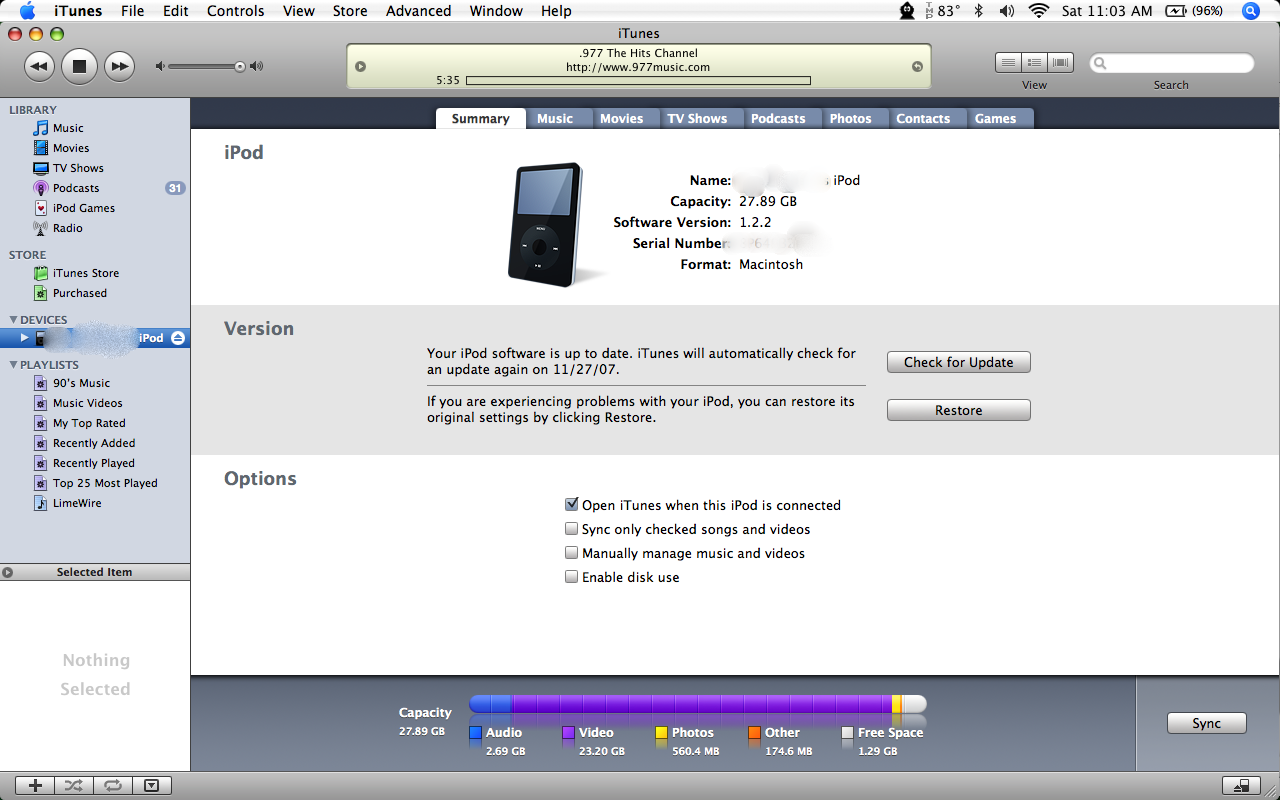
Task: Click the 90's Music smart playlist icon
Action: (x=41, y=383)
